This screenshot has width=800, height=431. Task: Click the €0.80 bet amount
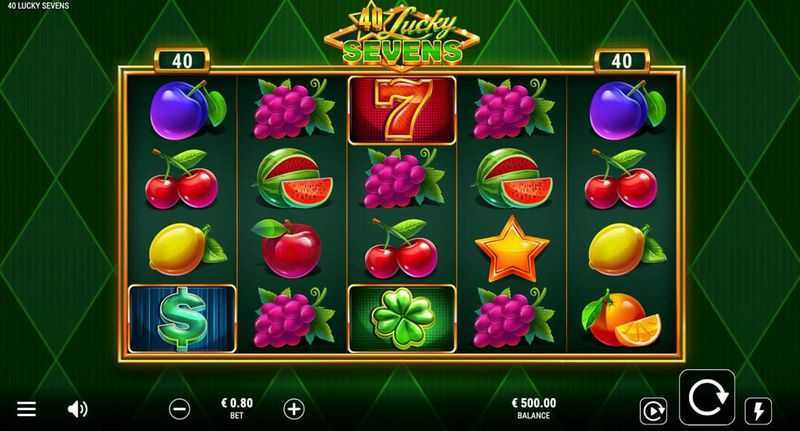pyautogui.click(x=237, y=408)
